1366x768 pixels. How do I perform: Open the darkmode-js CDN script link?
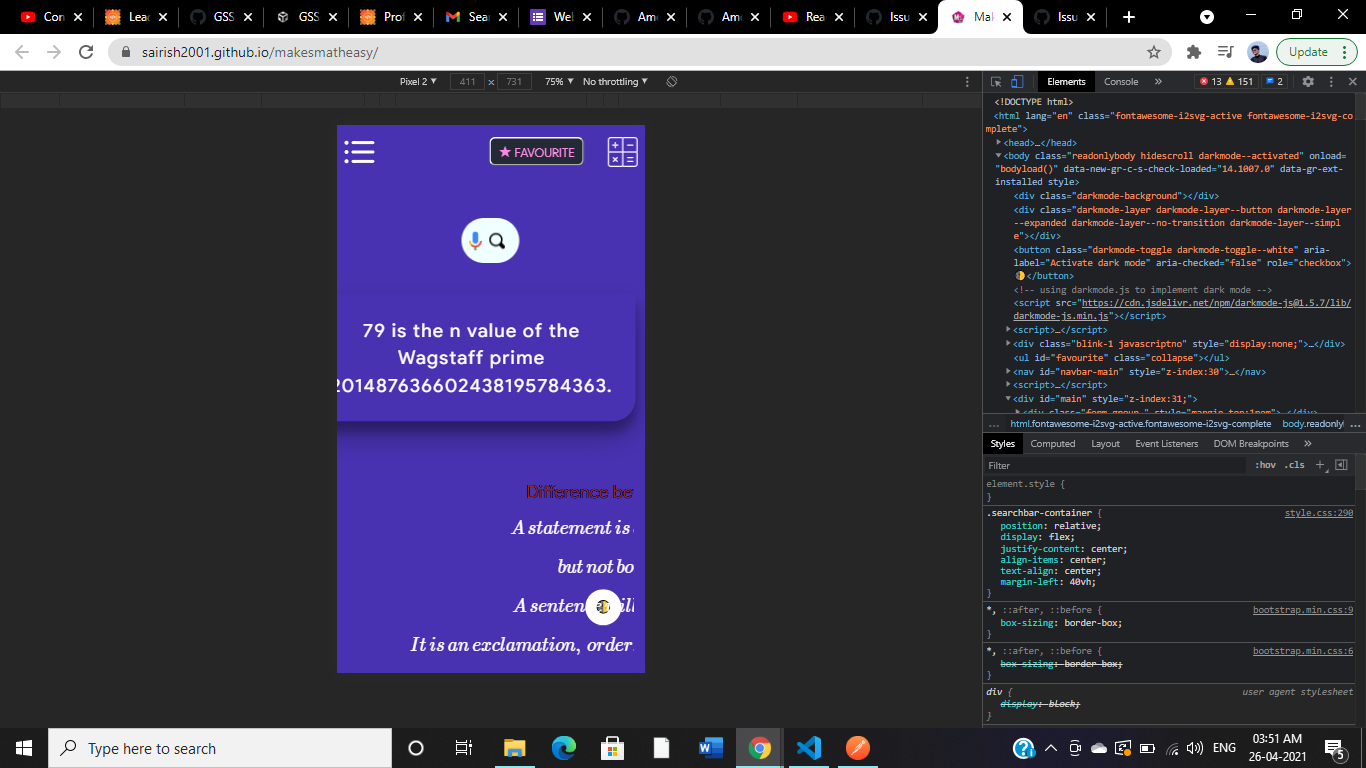coord(1215,309)
